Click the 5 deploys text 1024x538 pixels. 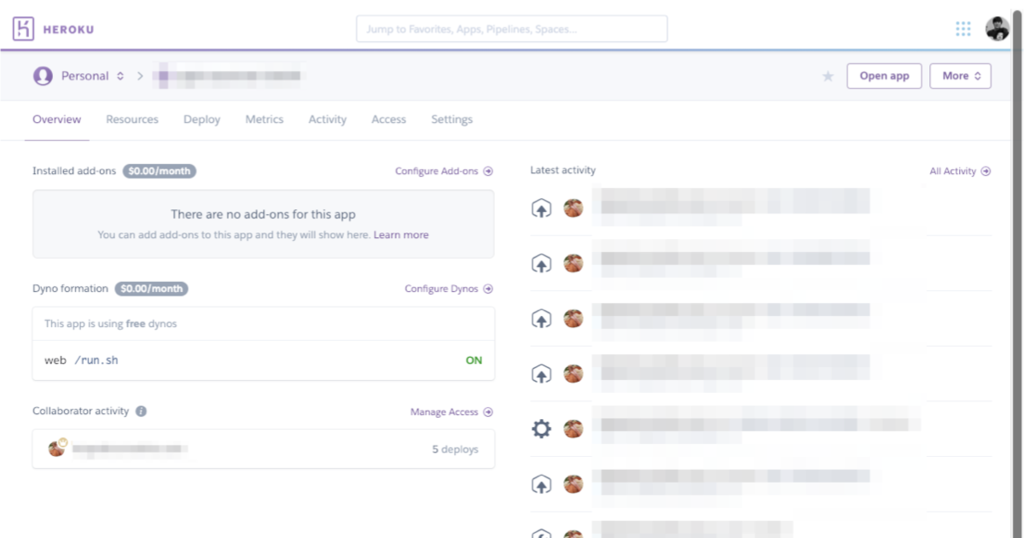[x=455, y=449]
